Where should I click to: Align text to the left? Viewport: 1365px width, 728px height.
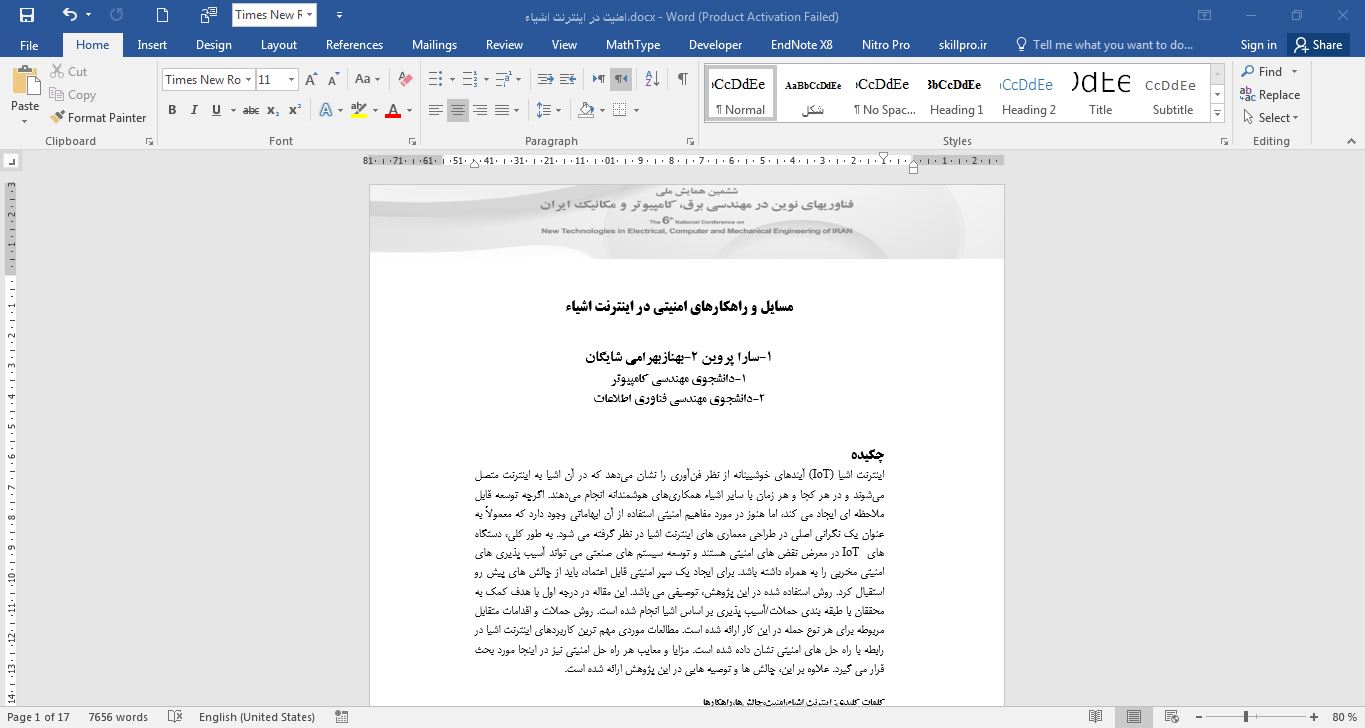(x=436, y=110)
